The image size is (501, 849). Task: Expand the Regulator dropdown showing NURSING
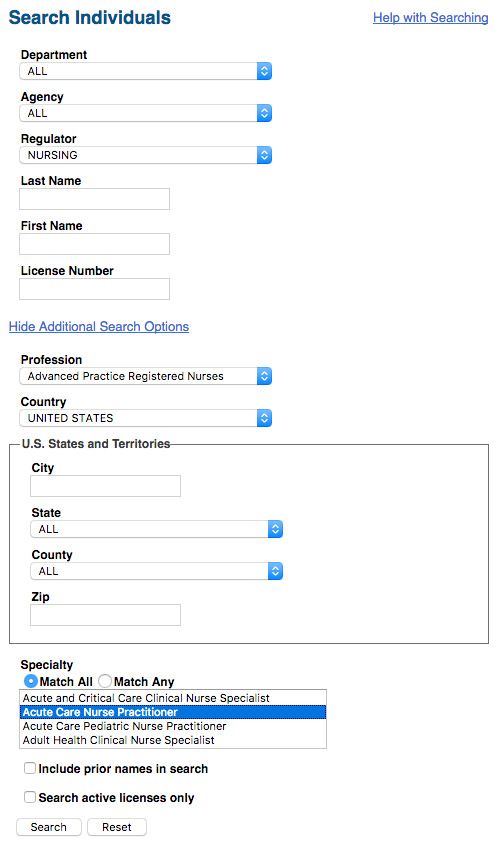[x=145, y=155]
